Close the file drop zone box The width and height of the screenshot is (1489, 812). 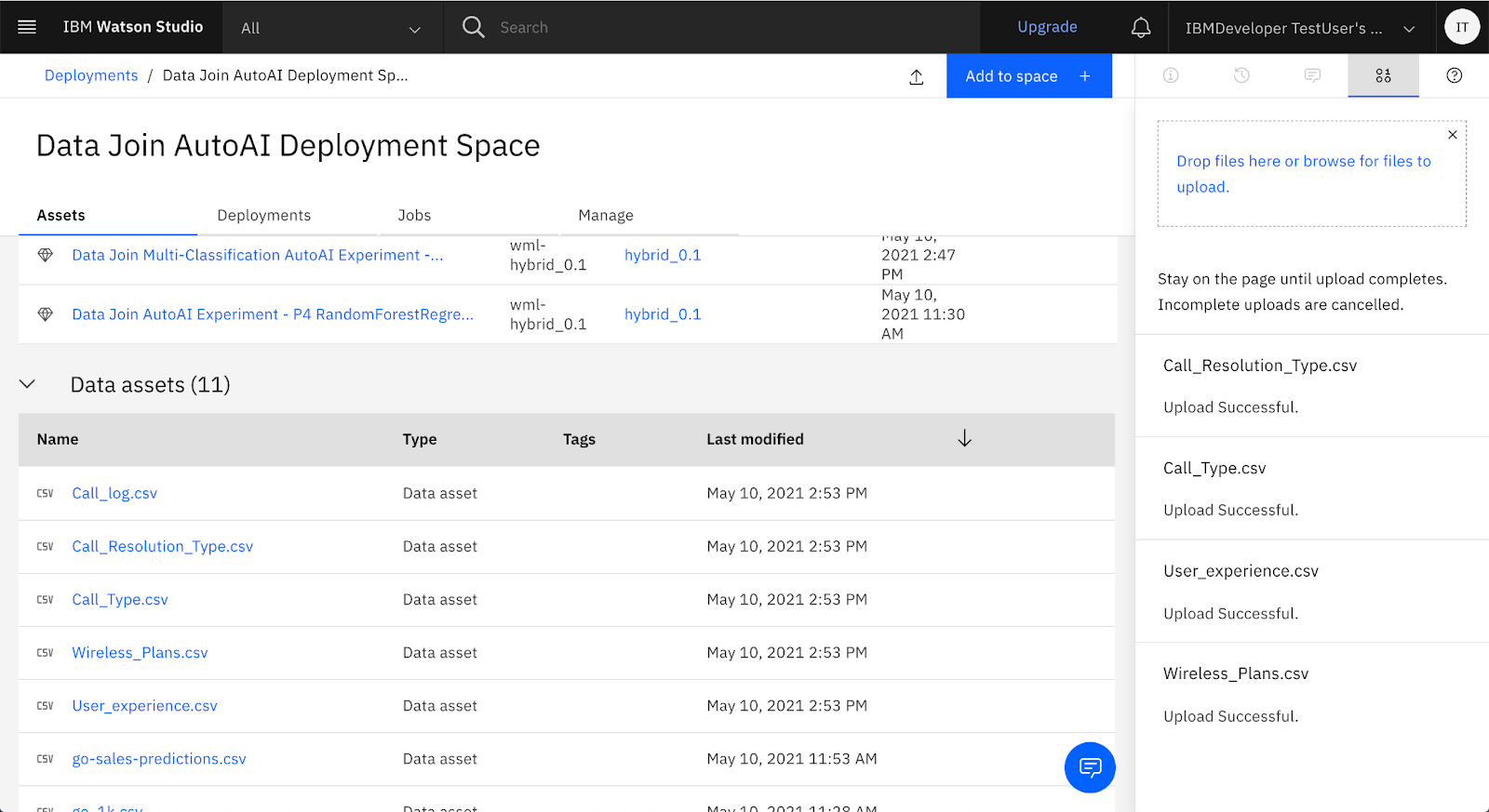pyautogui.click(x=1452, y=135)
